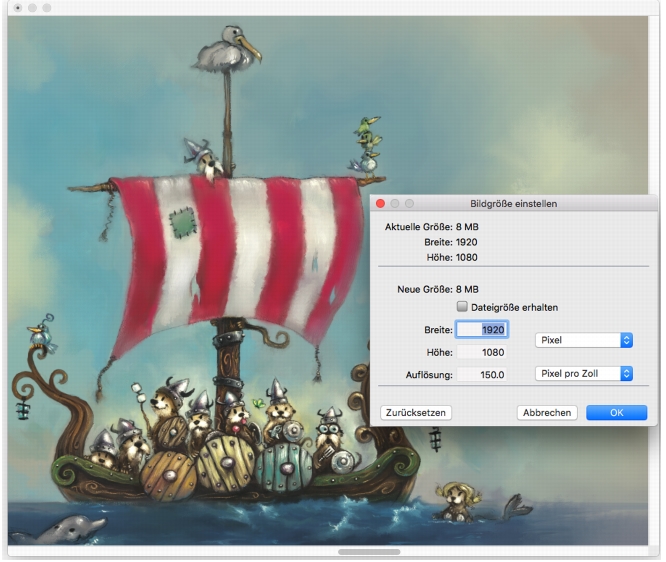The height and width of the screenshot is (562, 666).
Task: Close the Bildgröße einstellen dialog
Action: point(381,204)
